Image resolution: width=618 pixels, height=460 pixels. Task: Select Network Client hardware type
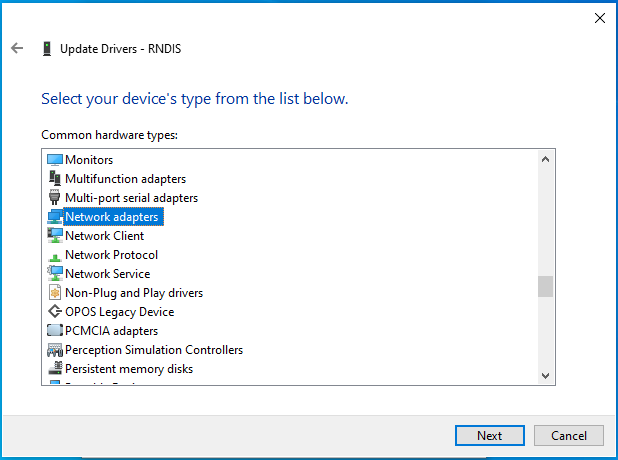click(104, 236)
